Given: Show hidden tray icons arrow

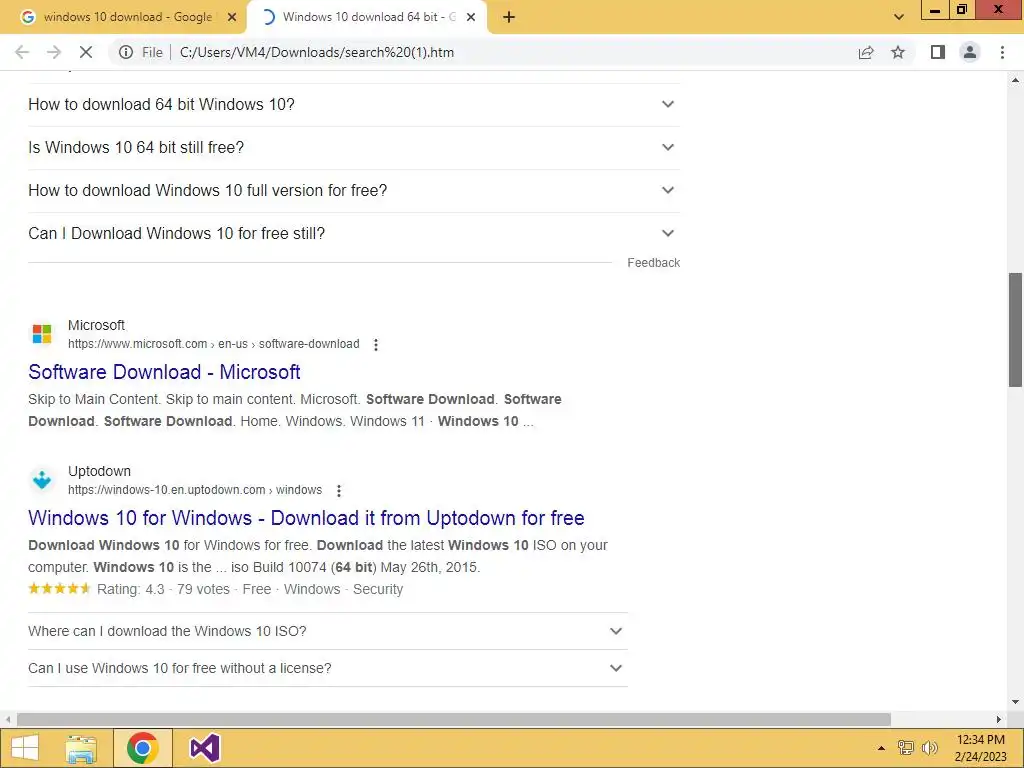Looking at the screenshot, I should 881,748.
